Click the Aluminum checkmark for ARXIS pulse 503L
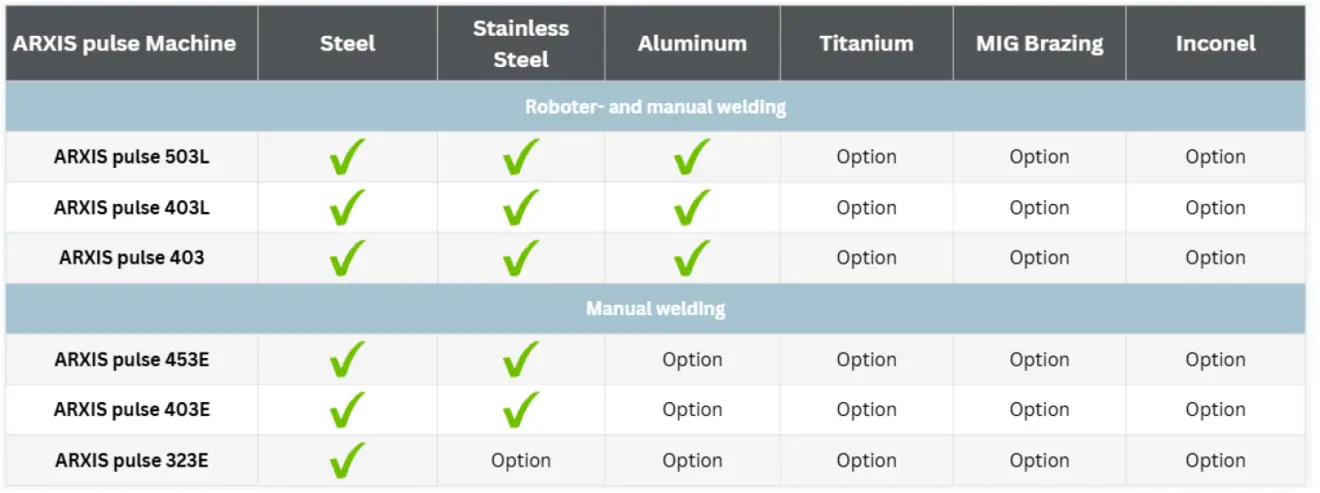The image size is (1320, 493). point(692,157)
